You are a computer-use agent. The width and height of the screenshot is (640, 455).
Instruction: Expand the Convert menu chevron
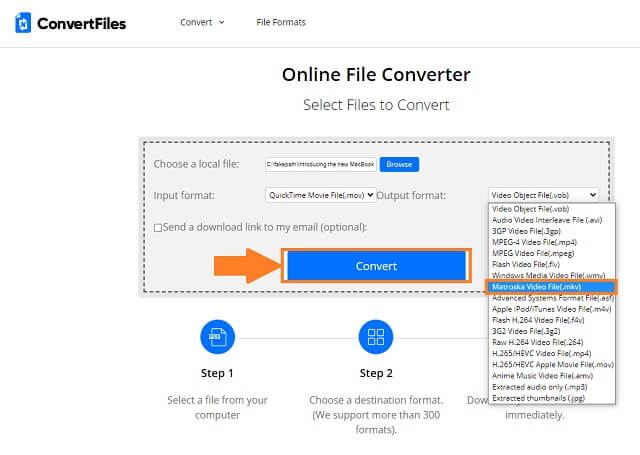pyautogui.click(x=222, y=22)
